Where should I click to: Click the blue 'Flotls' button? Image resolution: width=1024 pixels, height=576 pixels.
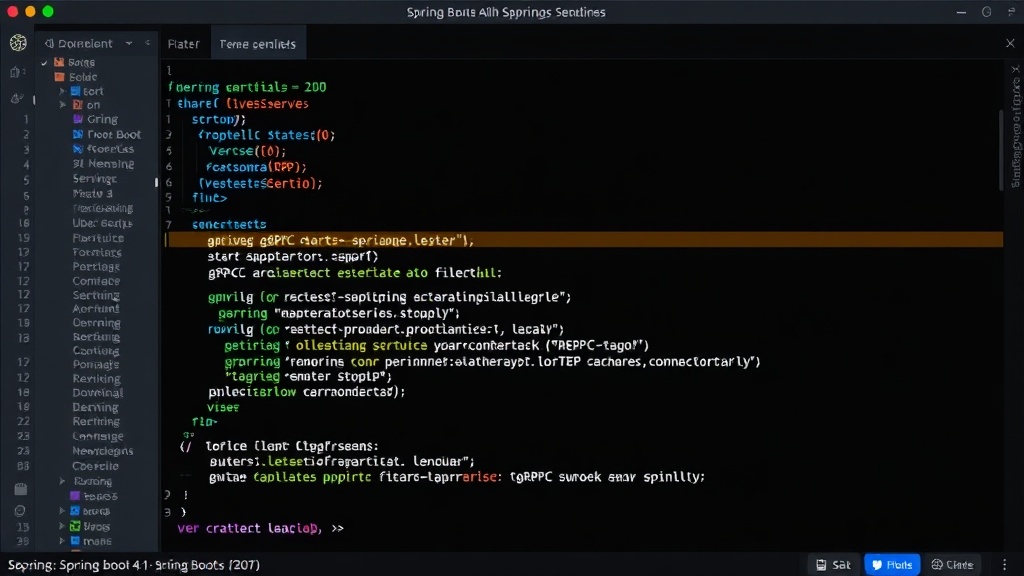point(892,564)
